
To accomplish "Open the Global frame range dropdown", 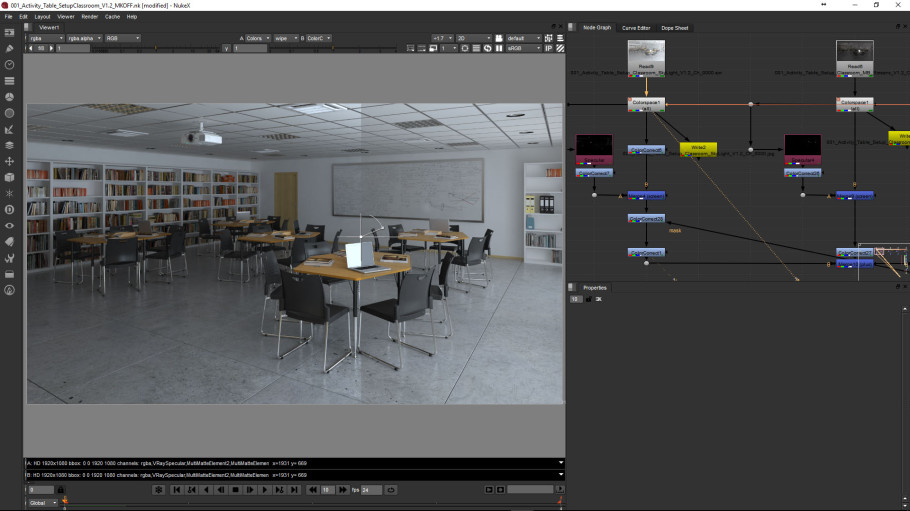I will coord(44,503).
